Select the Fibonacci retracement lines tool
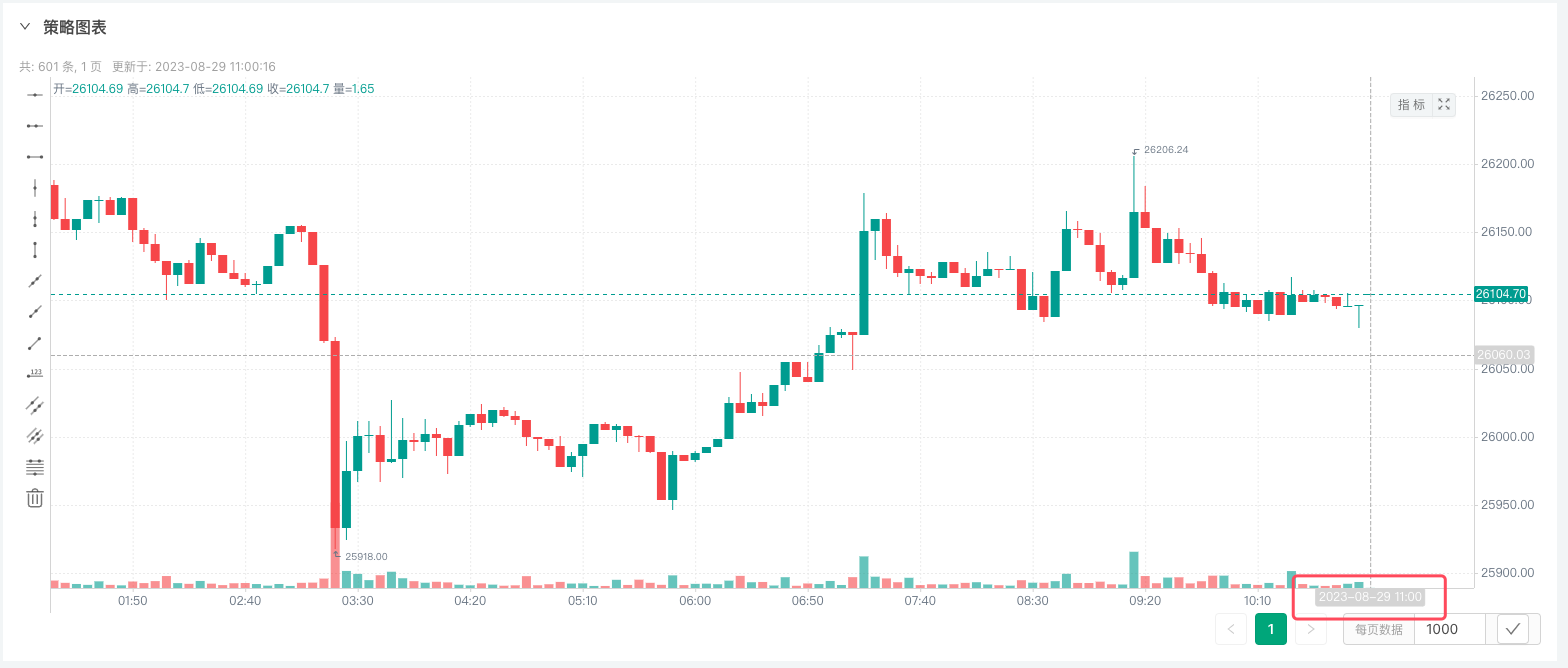This screenshot has width=1568, height=668. point(35,467)
